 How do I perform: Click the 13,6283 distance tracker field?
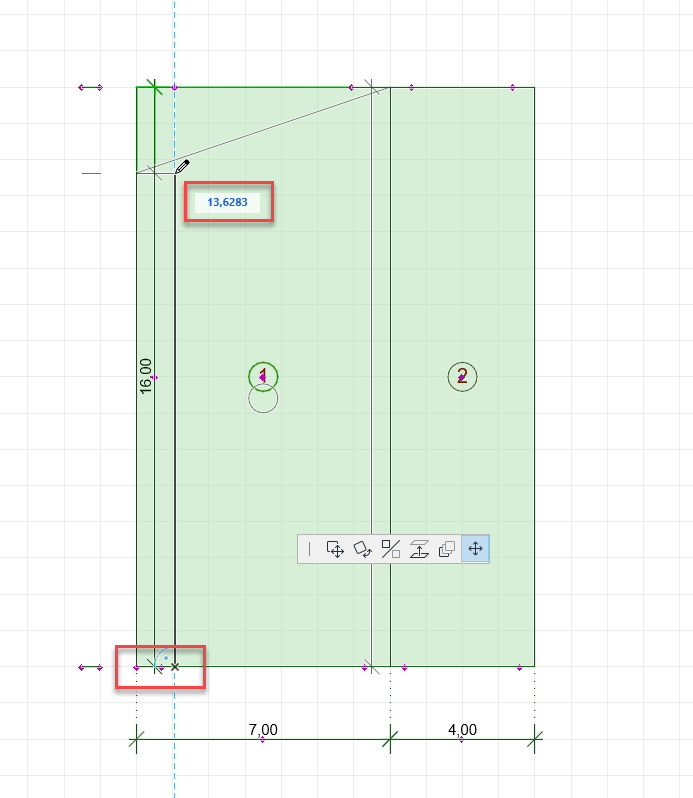point(227,202)
